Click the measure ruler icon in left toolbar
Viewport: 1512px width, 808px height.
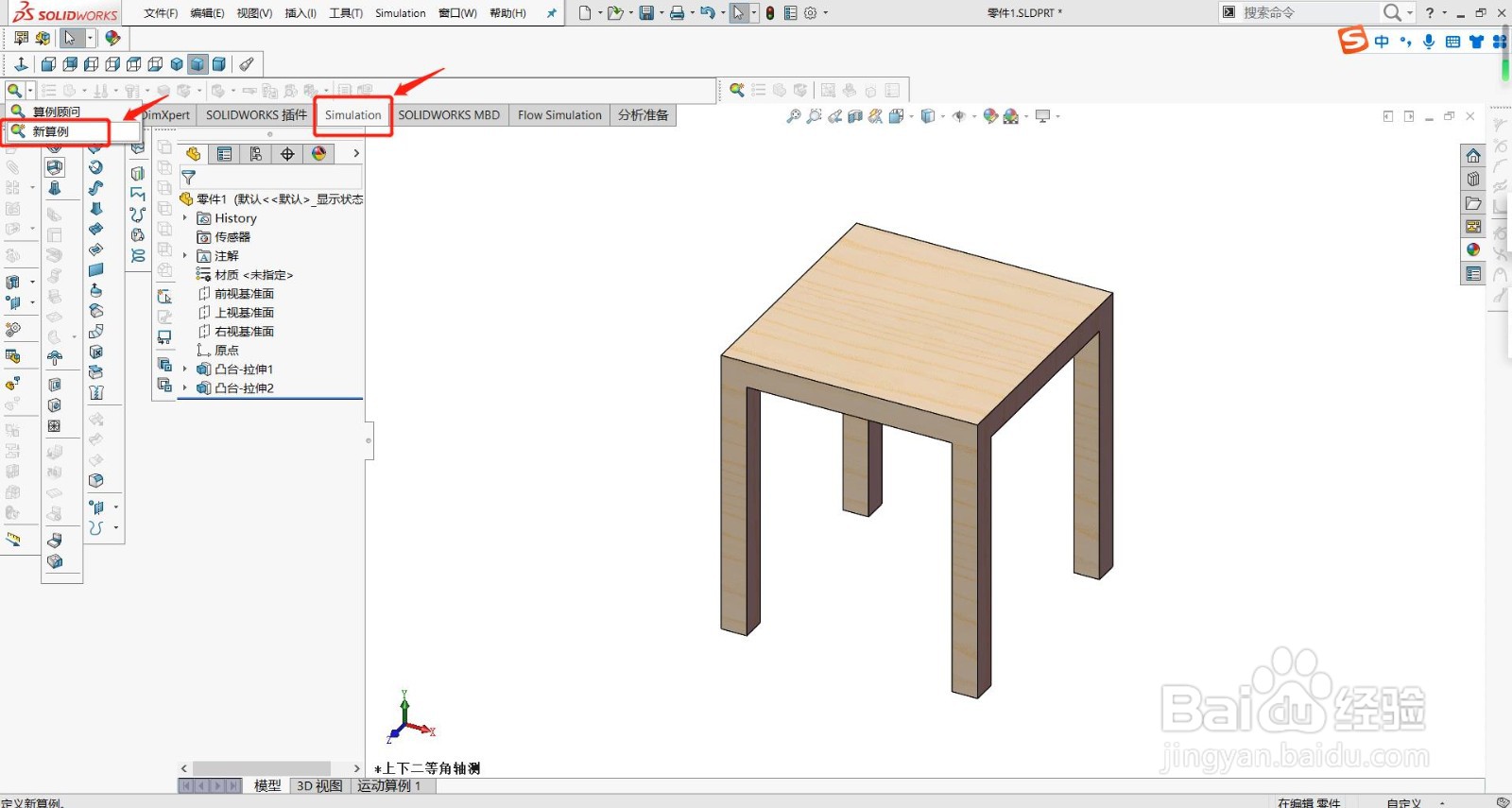[x=13, y=540]
